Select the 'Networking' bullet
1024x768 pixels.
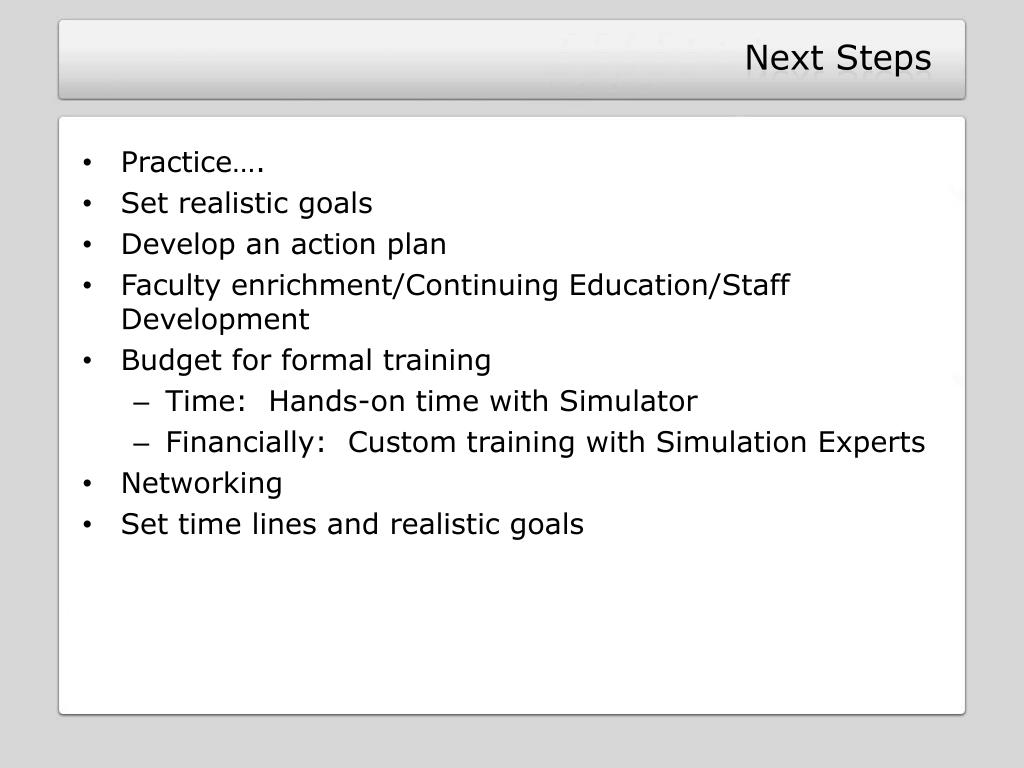202,484
